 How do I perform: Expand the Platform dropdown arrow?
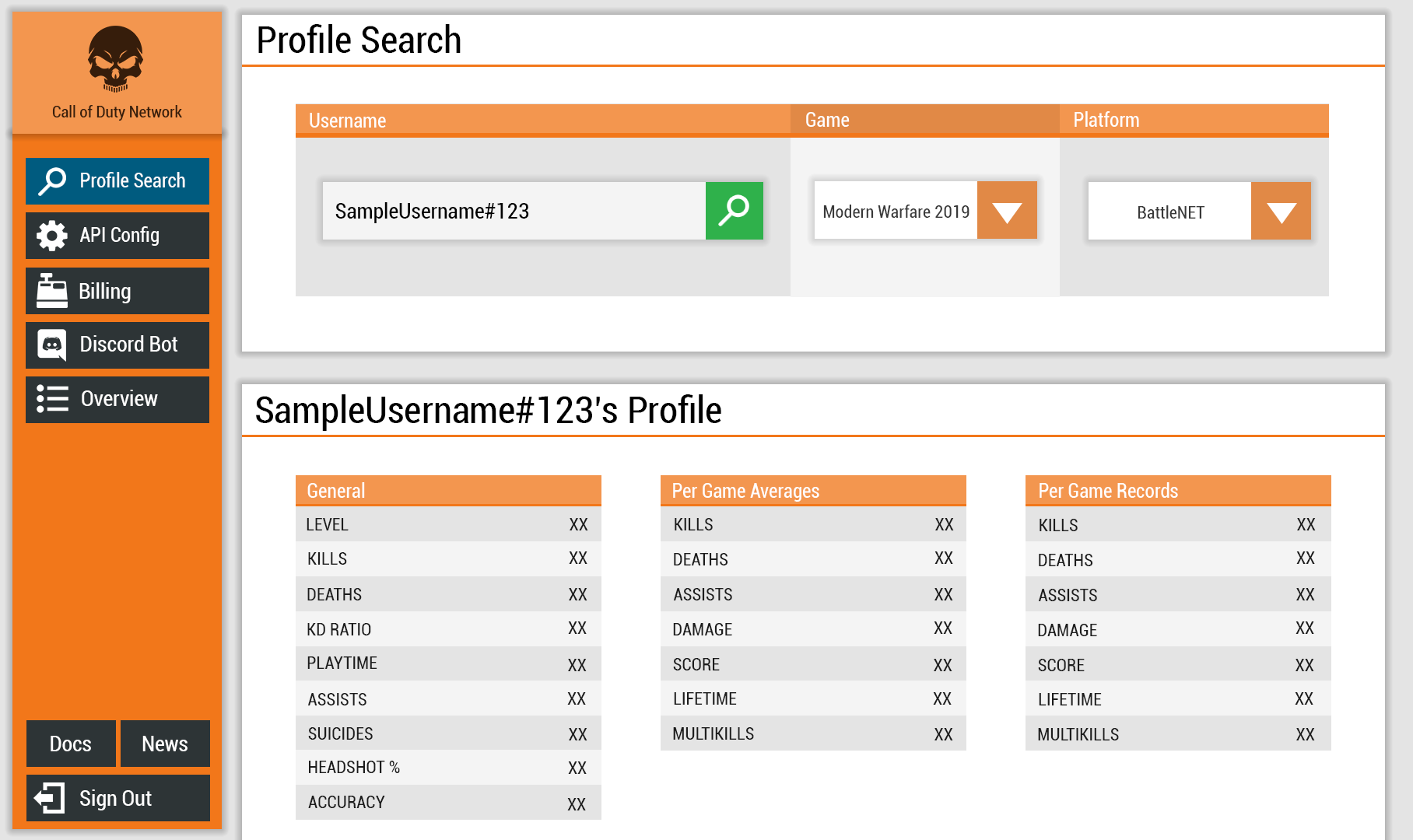pyautogui.click(x=1281, y=211)
